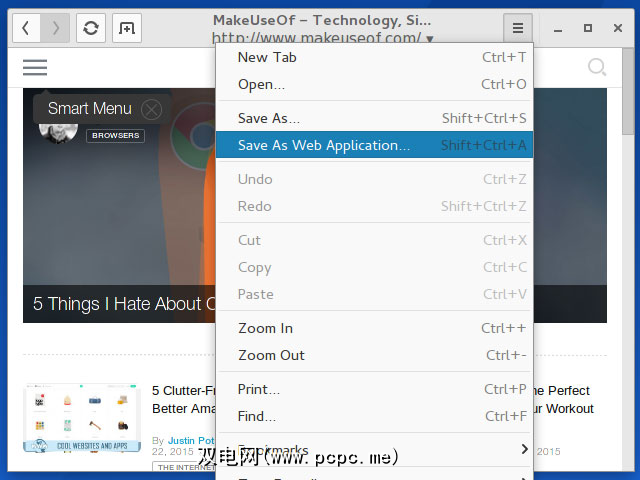Click the Undo menu entry

coord(374,179)
